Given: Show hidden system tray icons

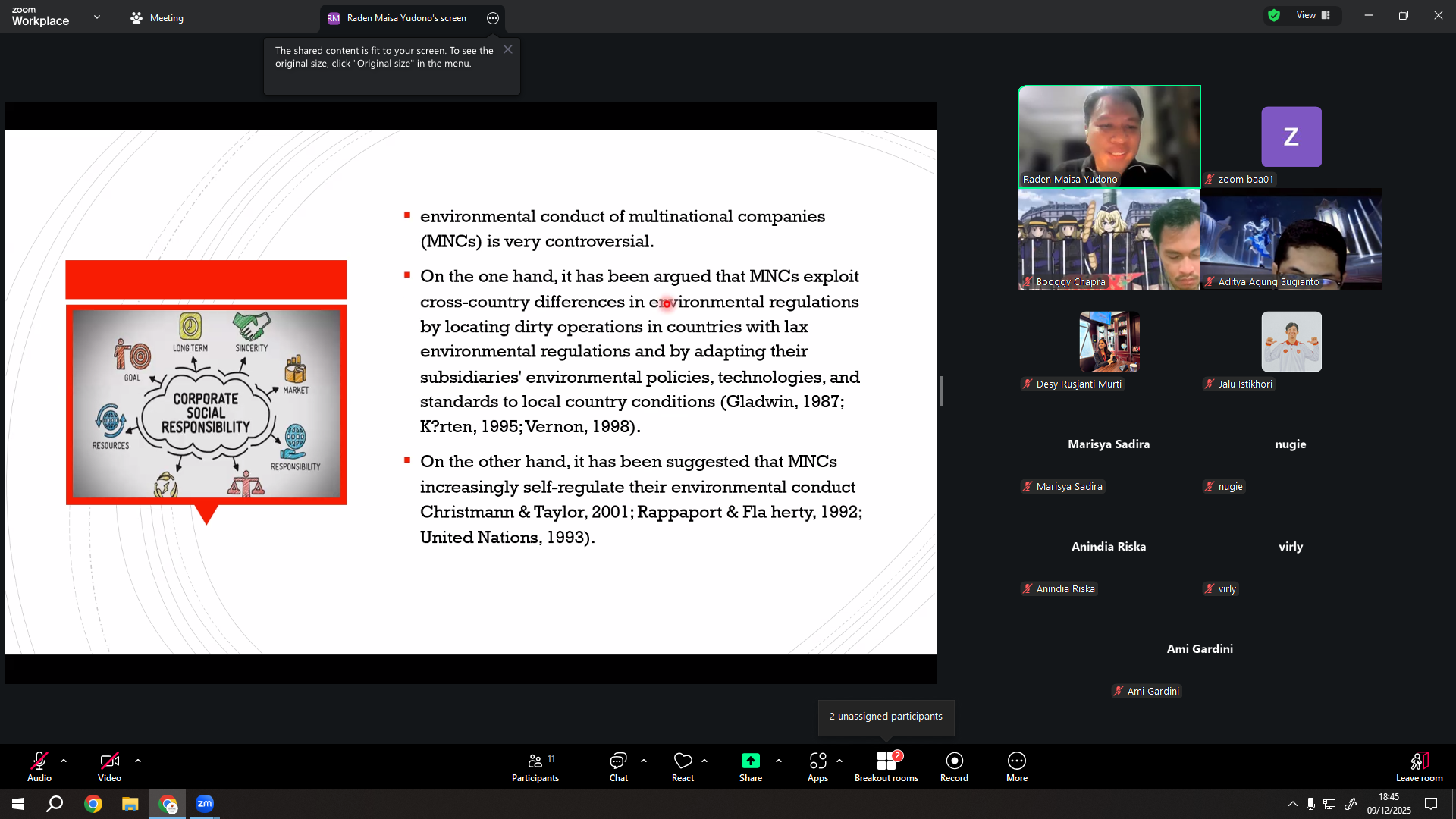Looking at the screenshot, I should (x=1292, y=804).
